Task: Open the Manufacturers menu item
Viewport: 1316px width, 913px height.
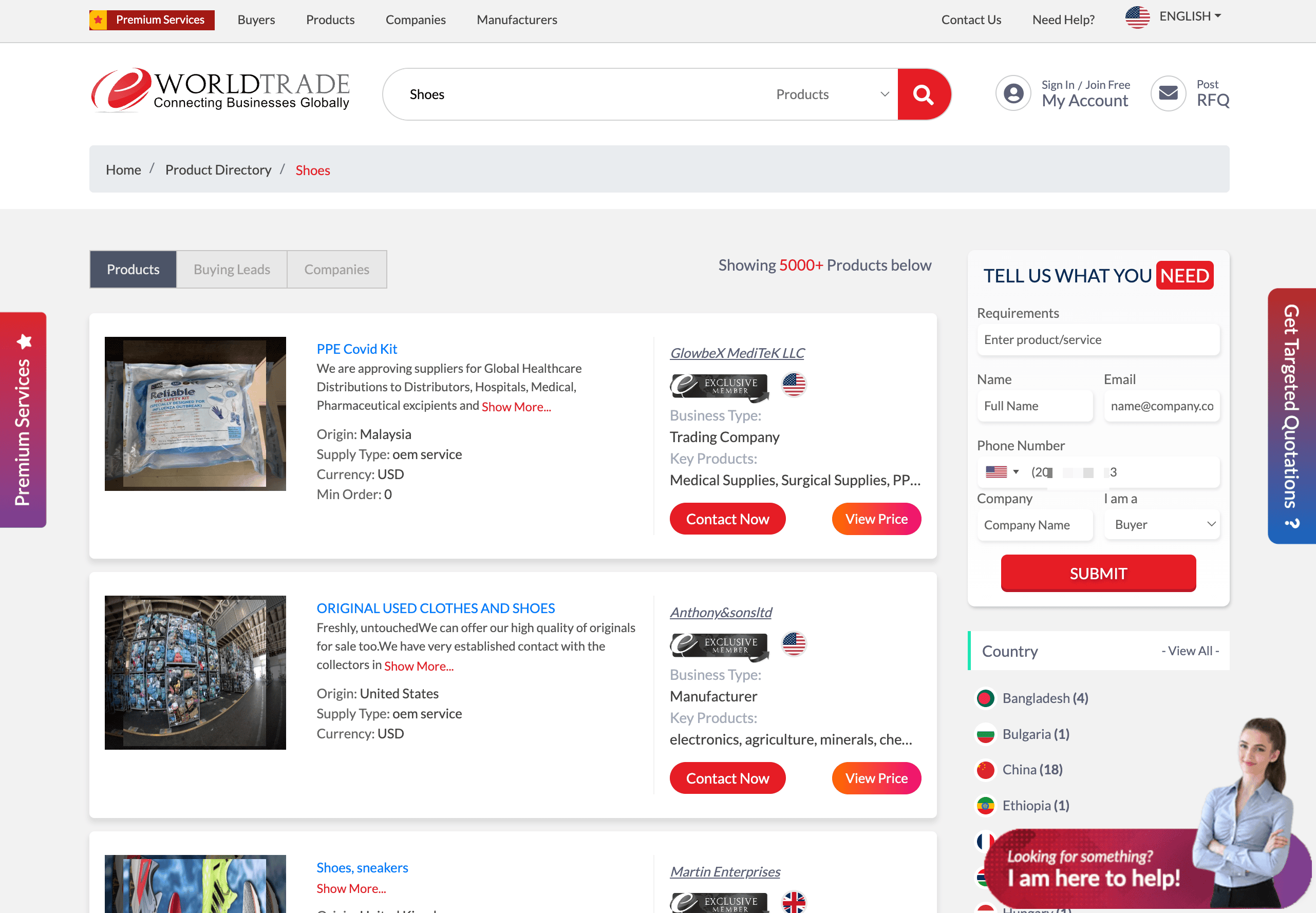Action: point(516,20)
